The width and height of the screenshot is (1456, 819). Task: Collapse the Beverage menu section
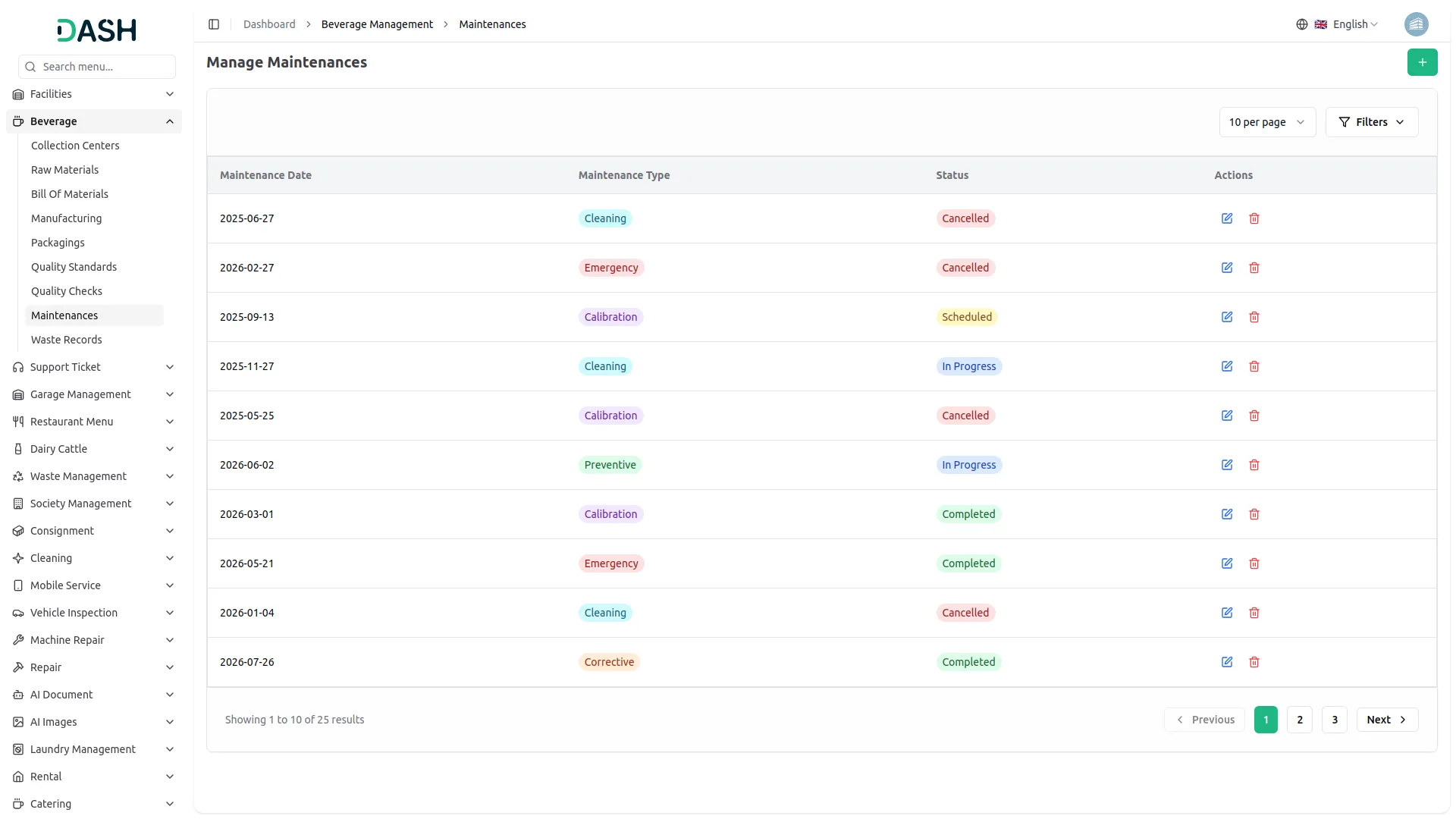point(94,121)
